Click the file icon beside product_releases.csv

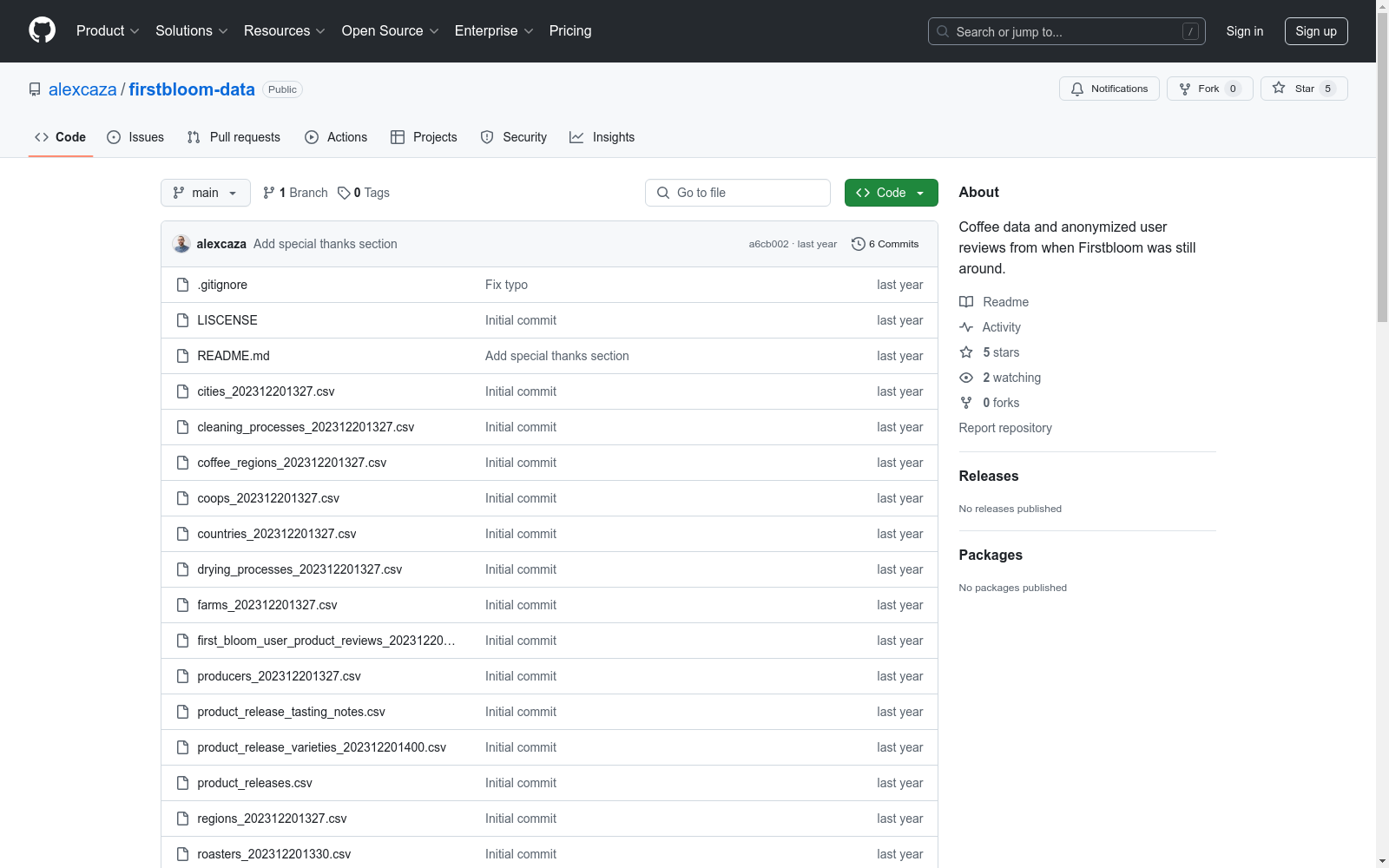182,783
